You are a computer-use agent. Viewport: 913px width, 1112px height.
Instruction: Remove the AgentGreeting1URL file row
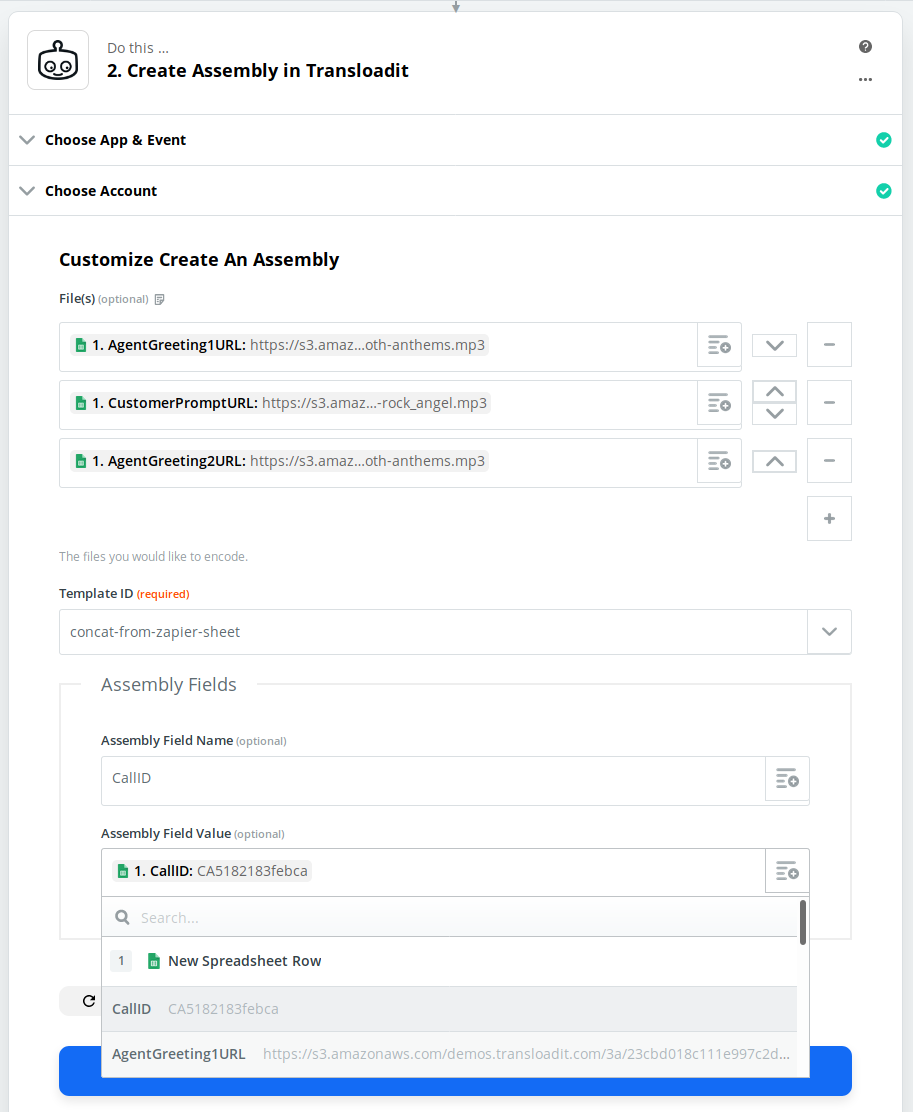coord(829,345)
